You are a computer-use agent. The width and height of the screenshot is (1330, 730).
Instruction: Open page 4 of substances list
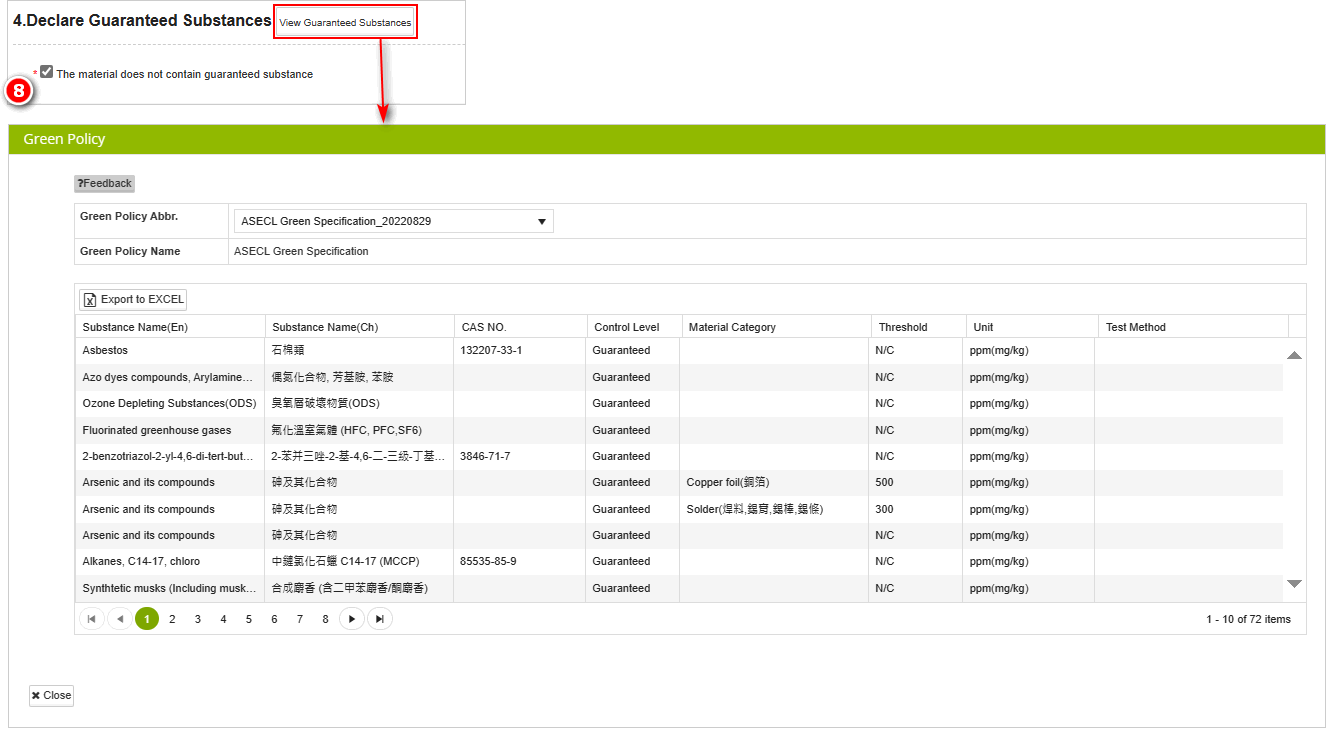point(223,619)
